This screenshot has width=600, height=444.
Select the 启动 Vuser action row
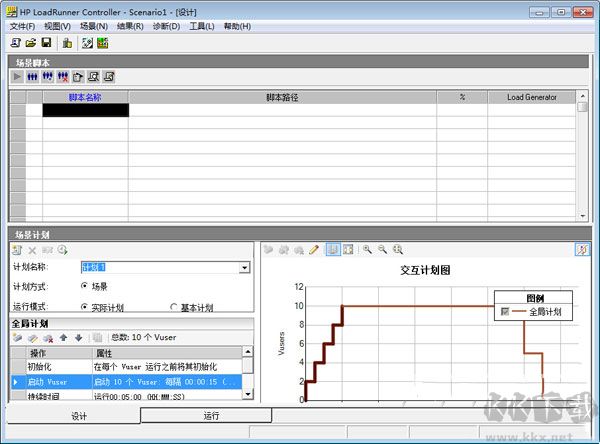click(x=126, y=382)
